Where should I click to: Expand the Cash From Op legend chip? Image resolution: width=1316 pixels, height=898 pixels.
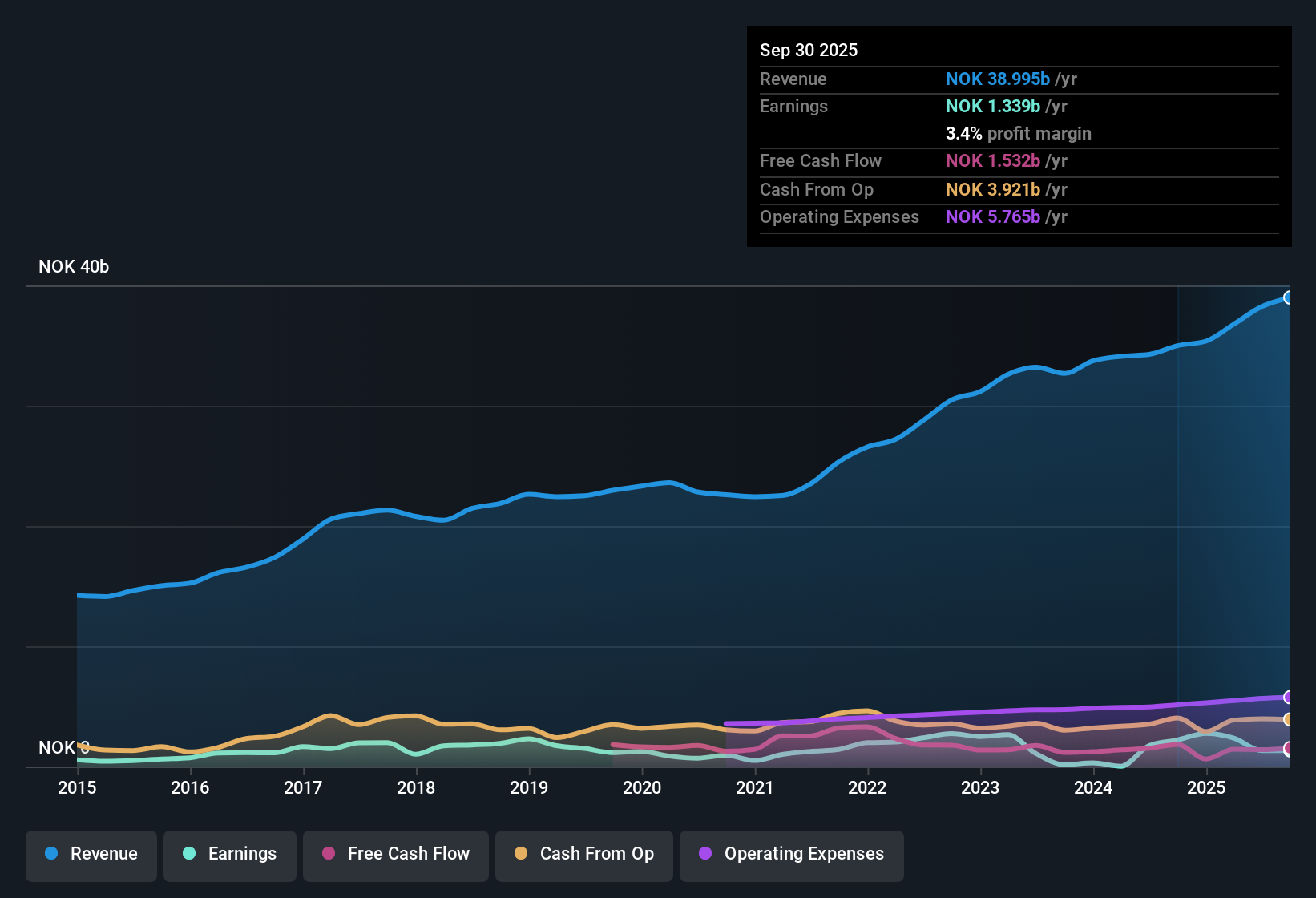pyautogui.click(x=583, y=854)
